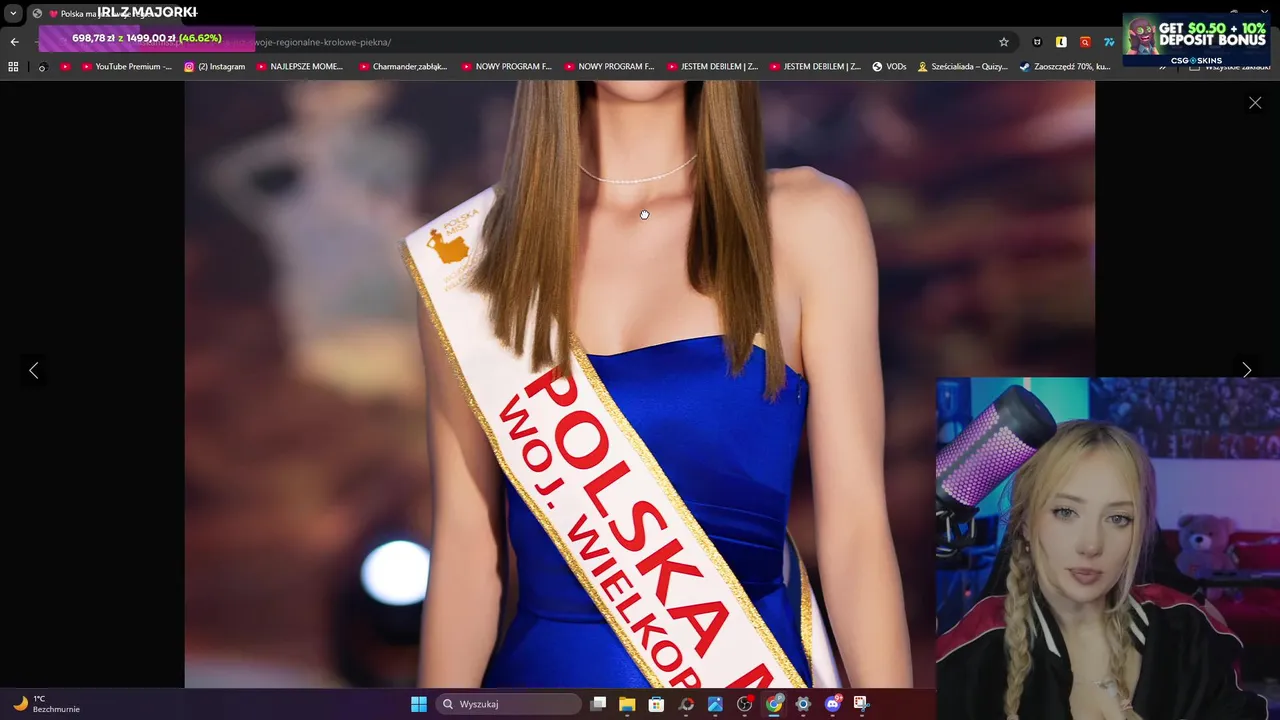Click the first dark extension icon in toolbar
This screenshot has height=720, width=1280.
tap(1037, 42)
